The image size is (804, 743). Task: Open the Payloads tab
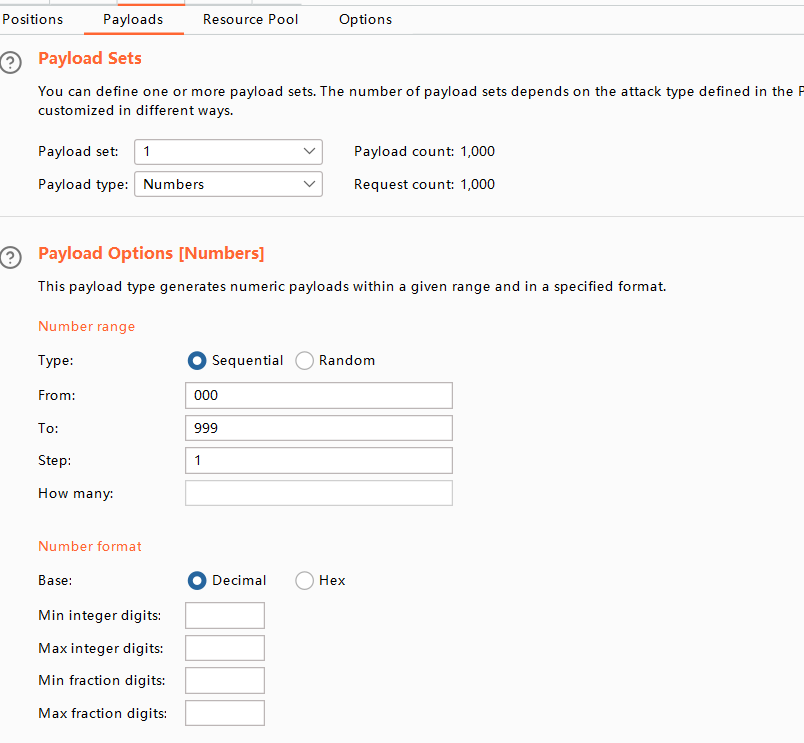coord(133,20)
